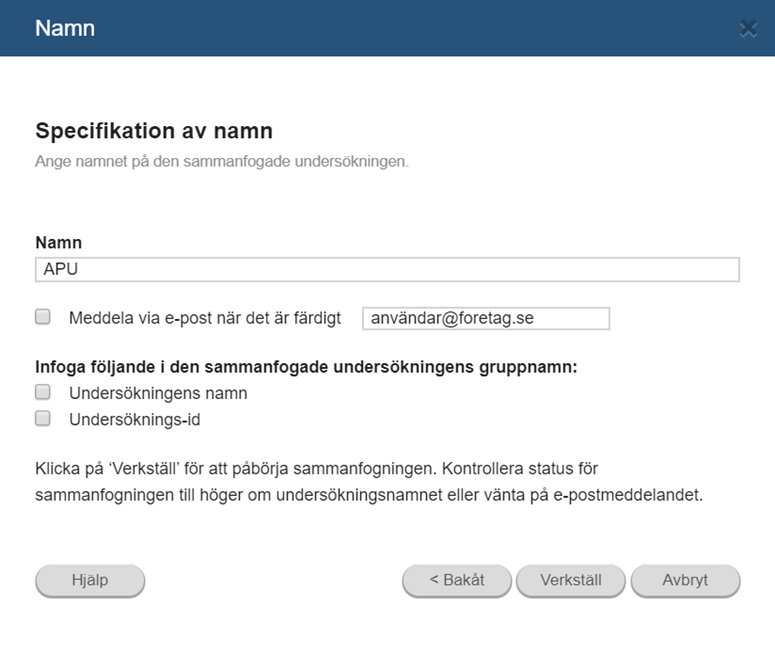
Task: Click the 'Specifikation av namn' heading
Action: click(154, 131)
